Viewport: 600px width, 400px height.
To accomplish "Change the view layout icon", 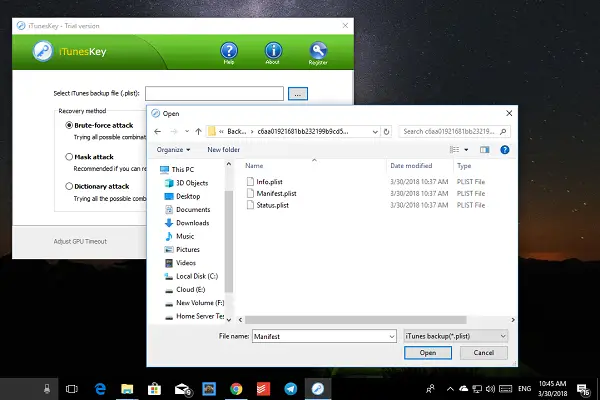I will coord(454,150).
